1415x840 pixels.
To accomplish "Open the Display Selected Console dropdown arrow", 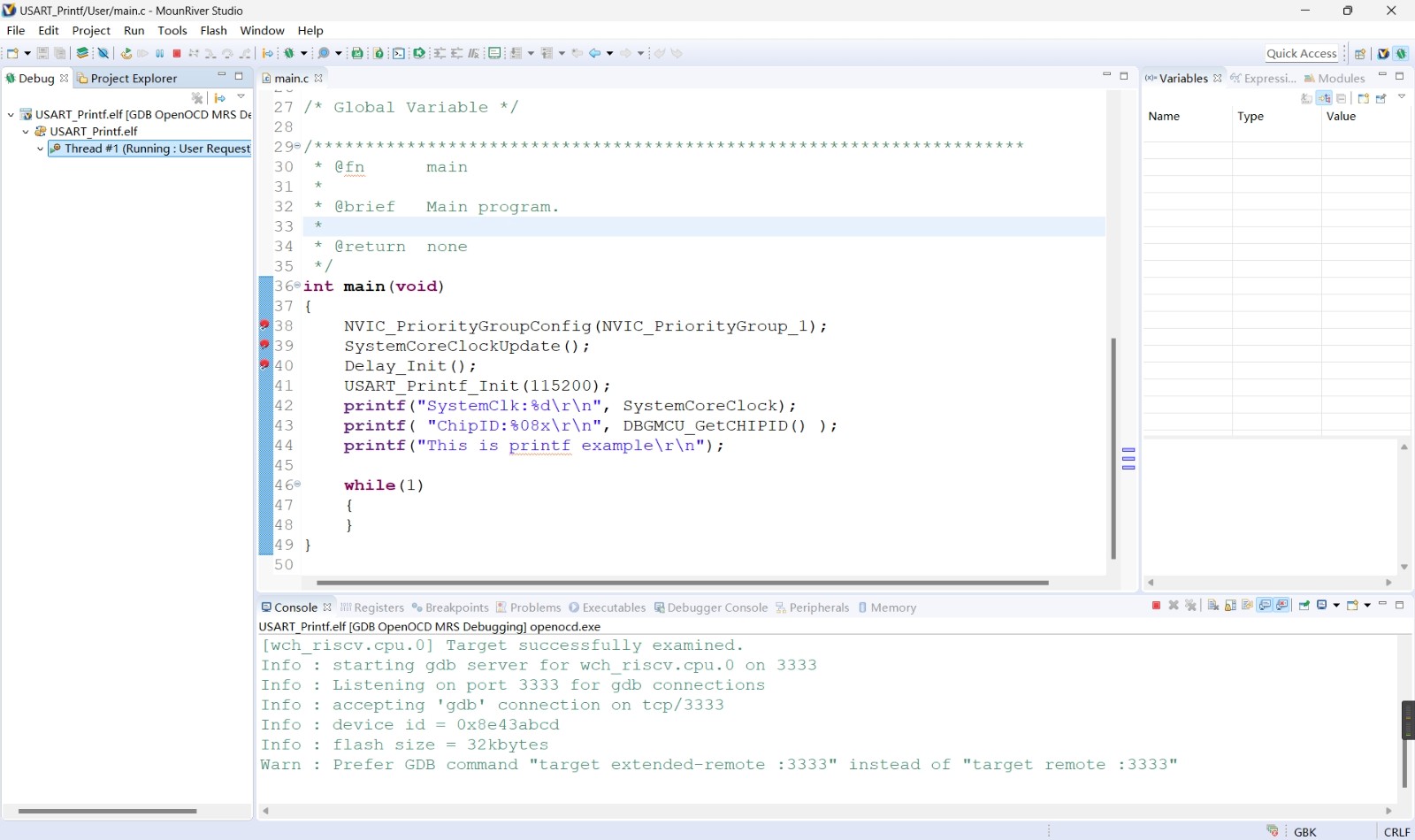I will point(1336,605).
